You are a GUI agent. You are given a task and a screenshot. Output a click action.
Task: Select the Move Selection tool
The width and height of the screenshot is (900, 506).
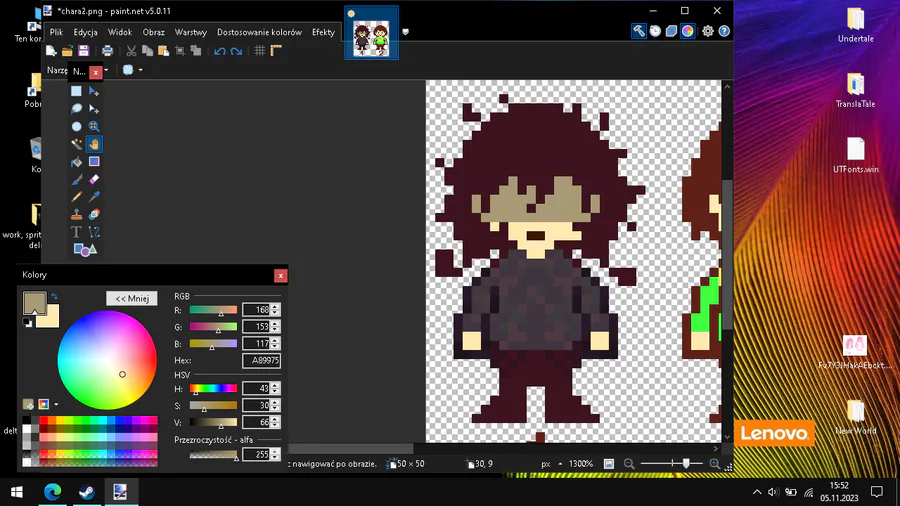point(94,109)
